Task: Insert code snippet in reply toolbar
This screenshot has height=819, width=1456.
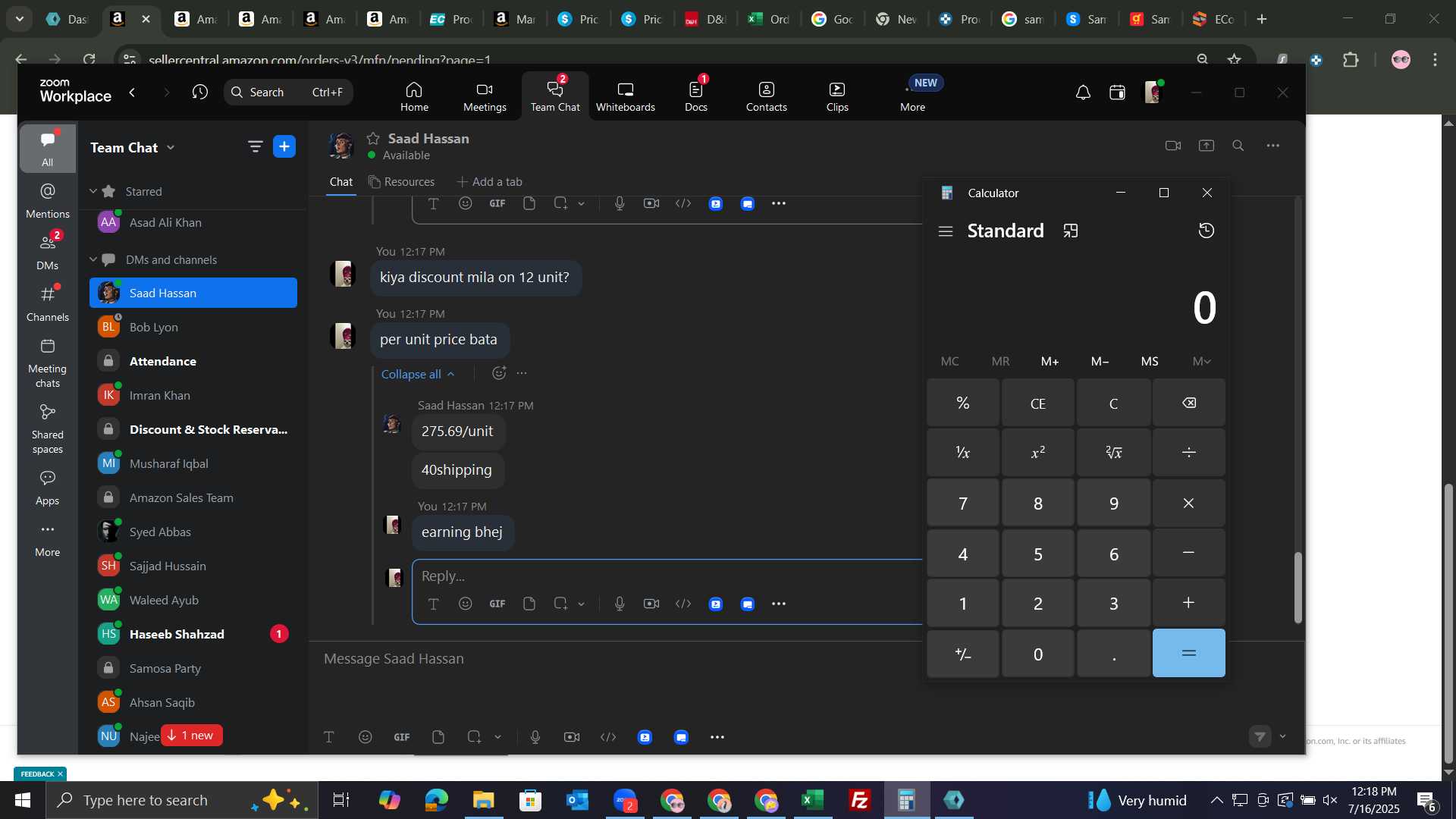Action: coord(683,604)
